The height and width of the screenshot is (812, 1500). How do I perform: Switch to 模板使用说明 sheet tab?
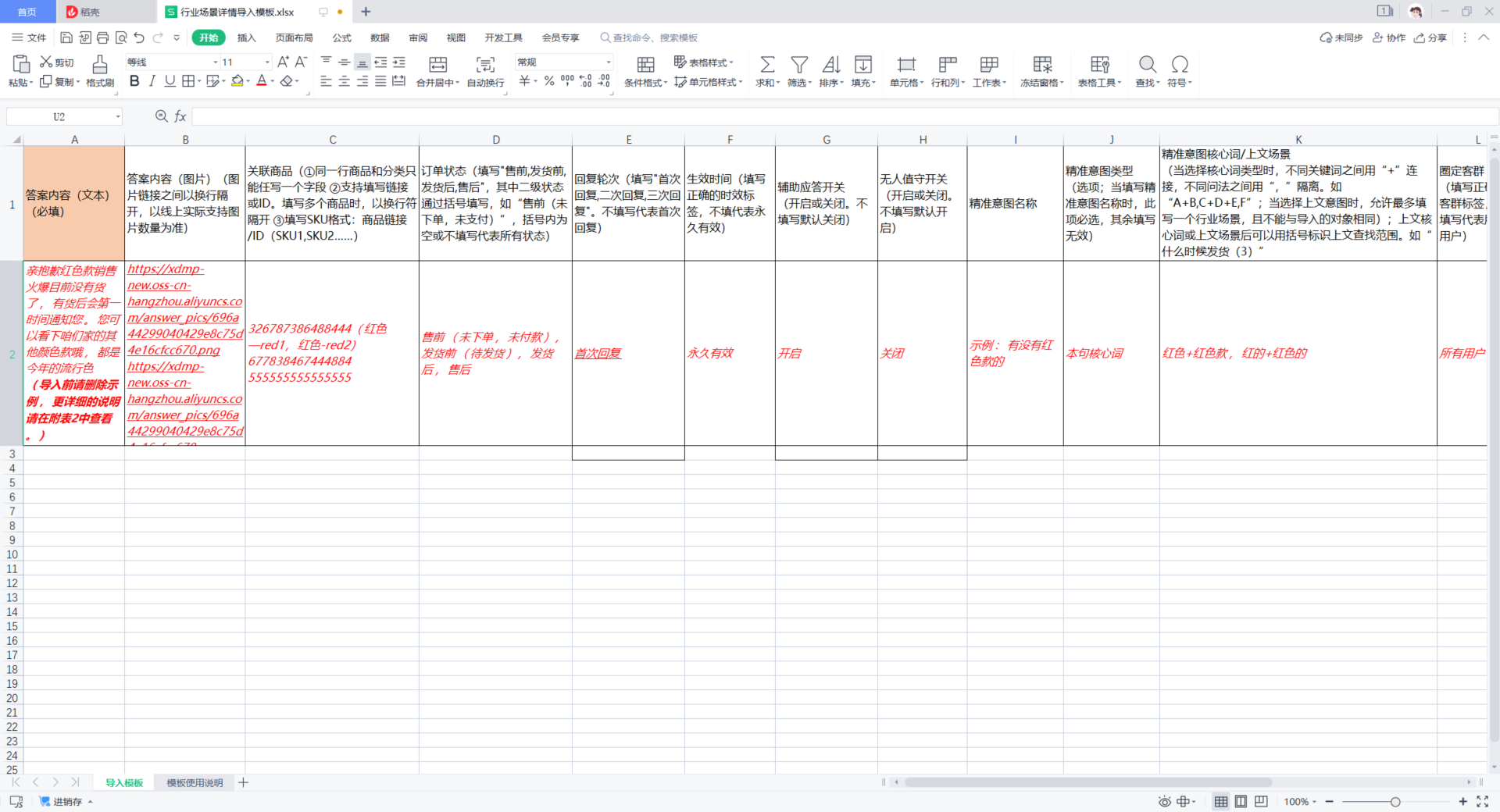coord(195,782)
